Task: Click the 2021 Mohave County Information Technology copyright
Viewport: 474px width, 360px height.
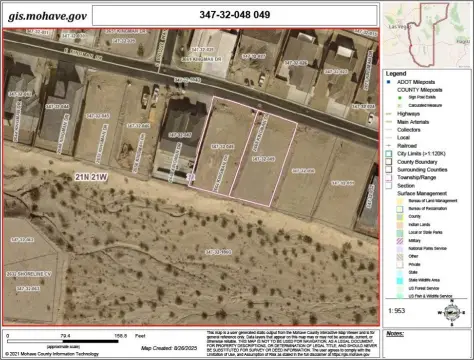Action: click(x=52, y=354)
